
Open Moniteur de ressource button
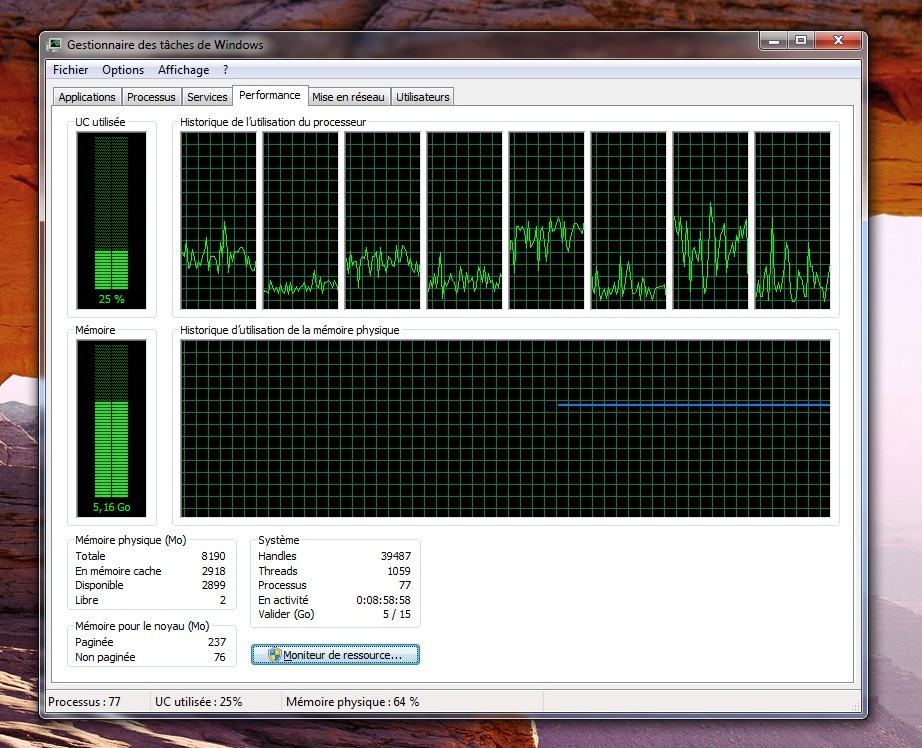tap(335, 654)
